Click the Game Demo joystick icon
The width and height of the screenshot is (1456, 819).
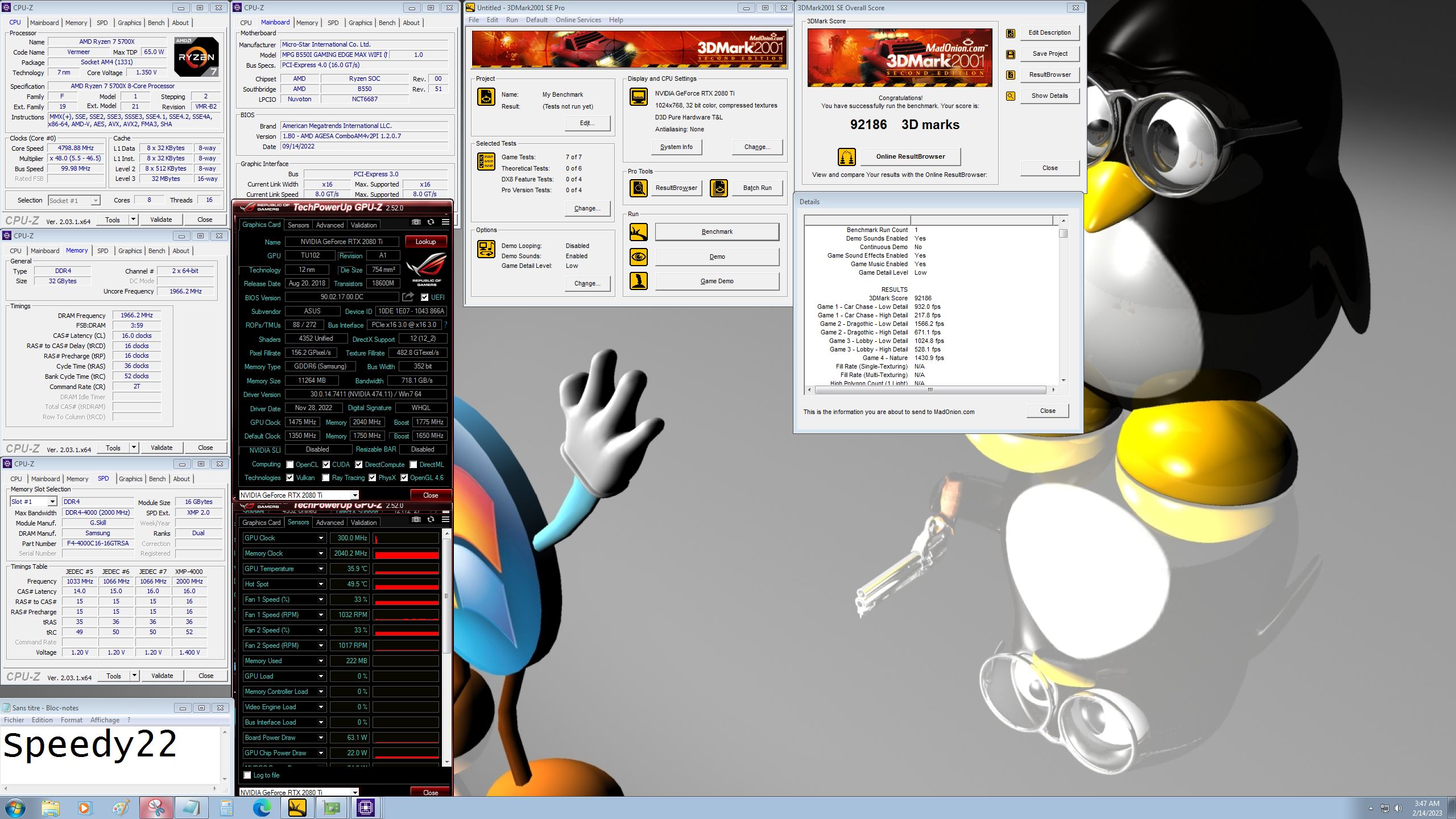click(638, 281)
